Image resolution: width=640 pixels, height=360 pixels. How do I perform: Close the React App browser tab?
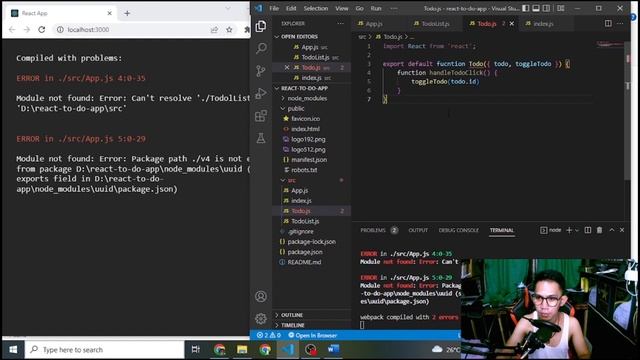click(x=109, y=13)
